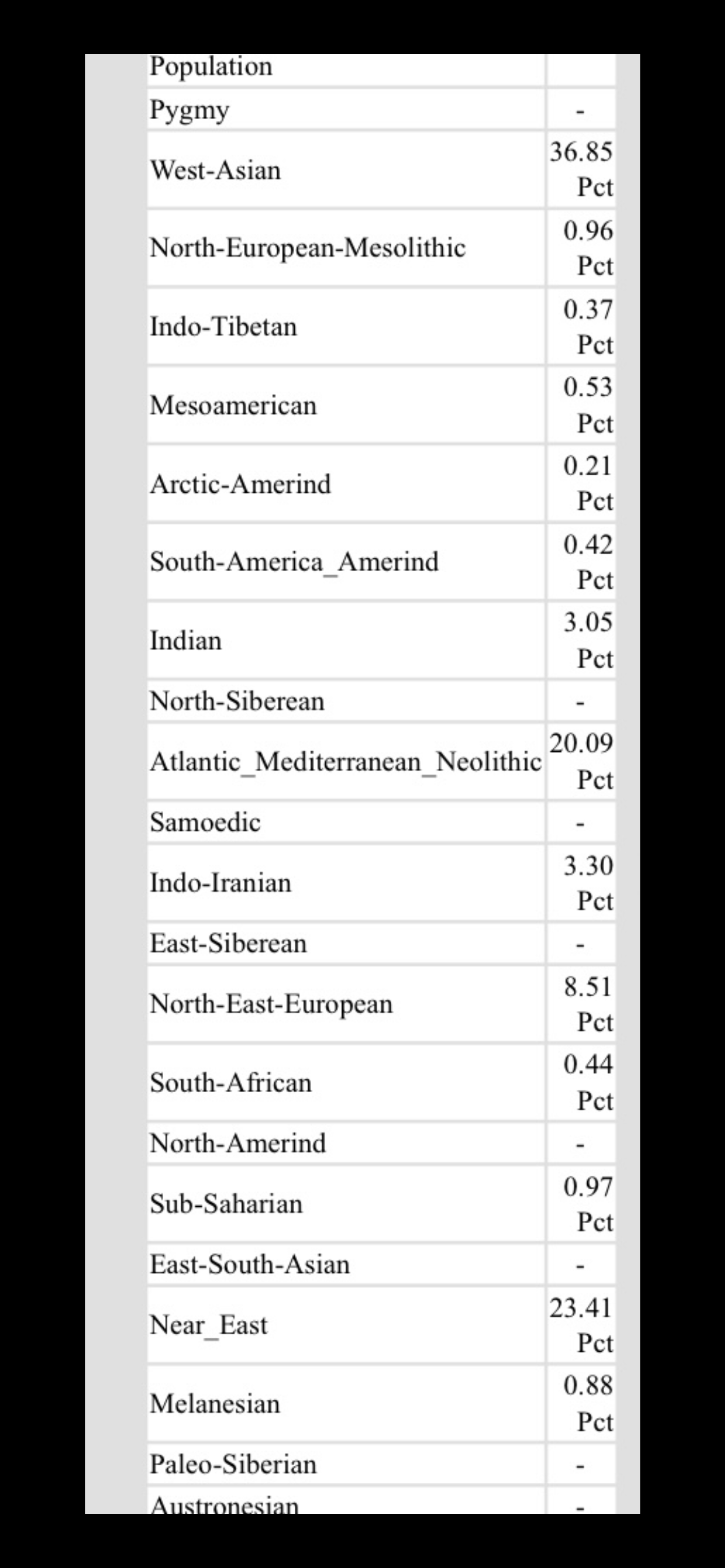Click the 20.09 Pct value cell
Image resolution: width=725 pixels, height=1568 pixels.
coord(580,761)
